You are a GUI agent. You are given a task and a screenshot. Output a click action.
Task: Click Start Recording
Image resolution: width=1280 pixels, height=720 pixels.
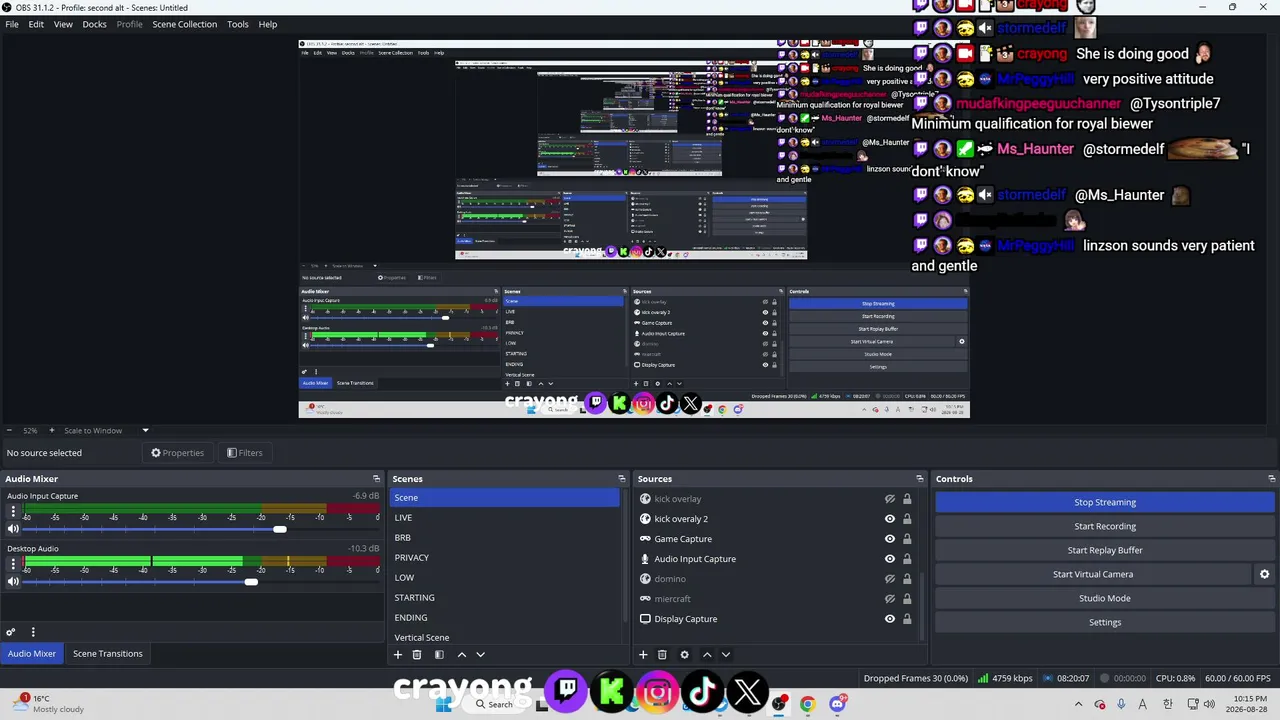[x=1105, y=526]
